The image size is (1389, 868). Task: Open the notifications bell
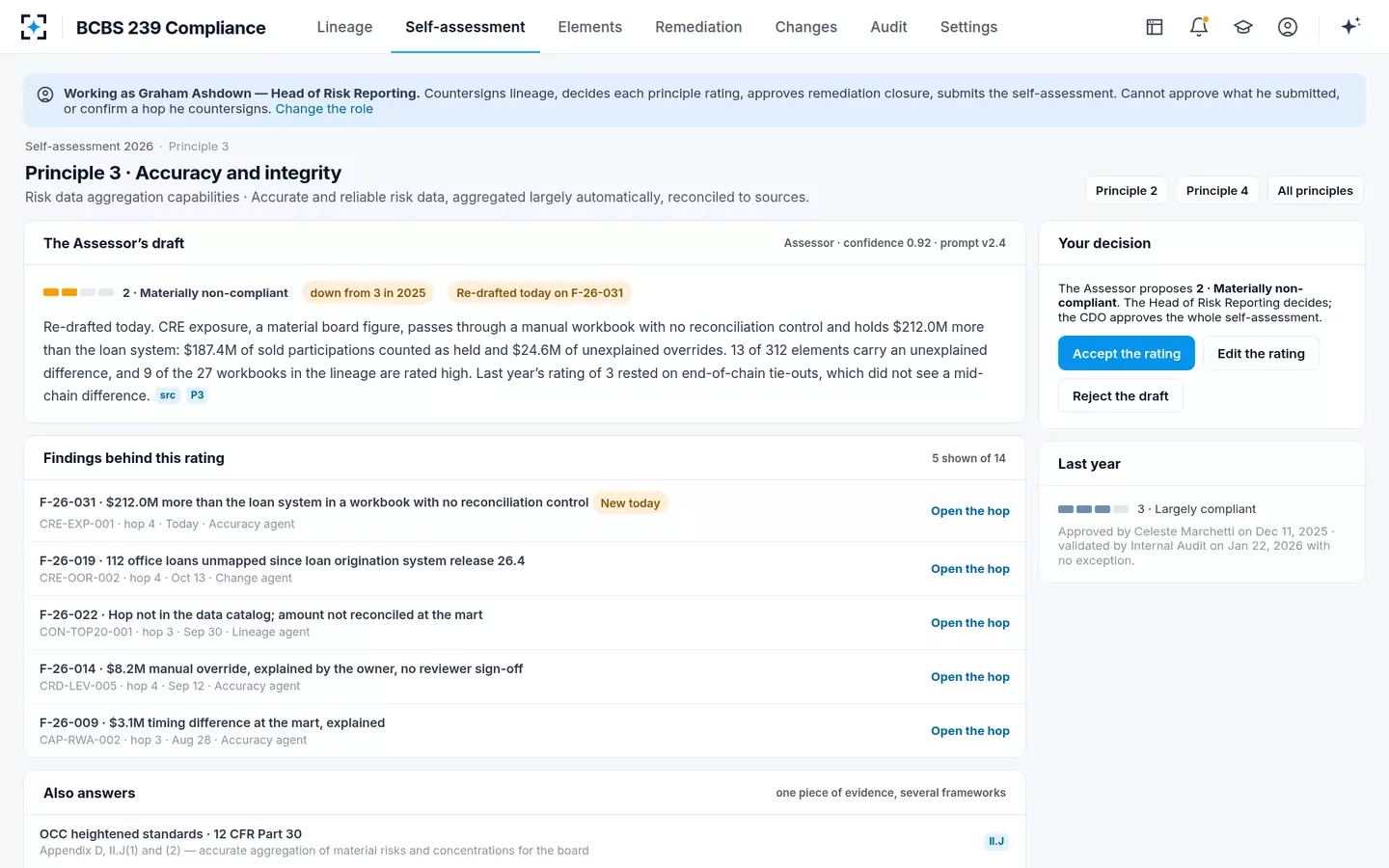point(1199,27)
